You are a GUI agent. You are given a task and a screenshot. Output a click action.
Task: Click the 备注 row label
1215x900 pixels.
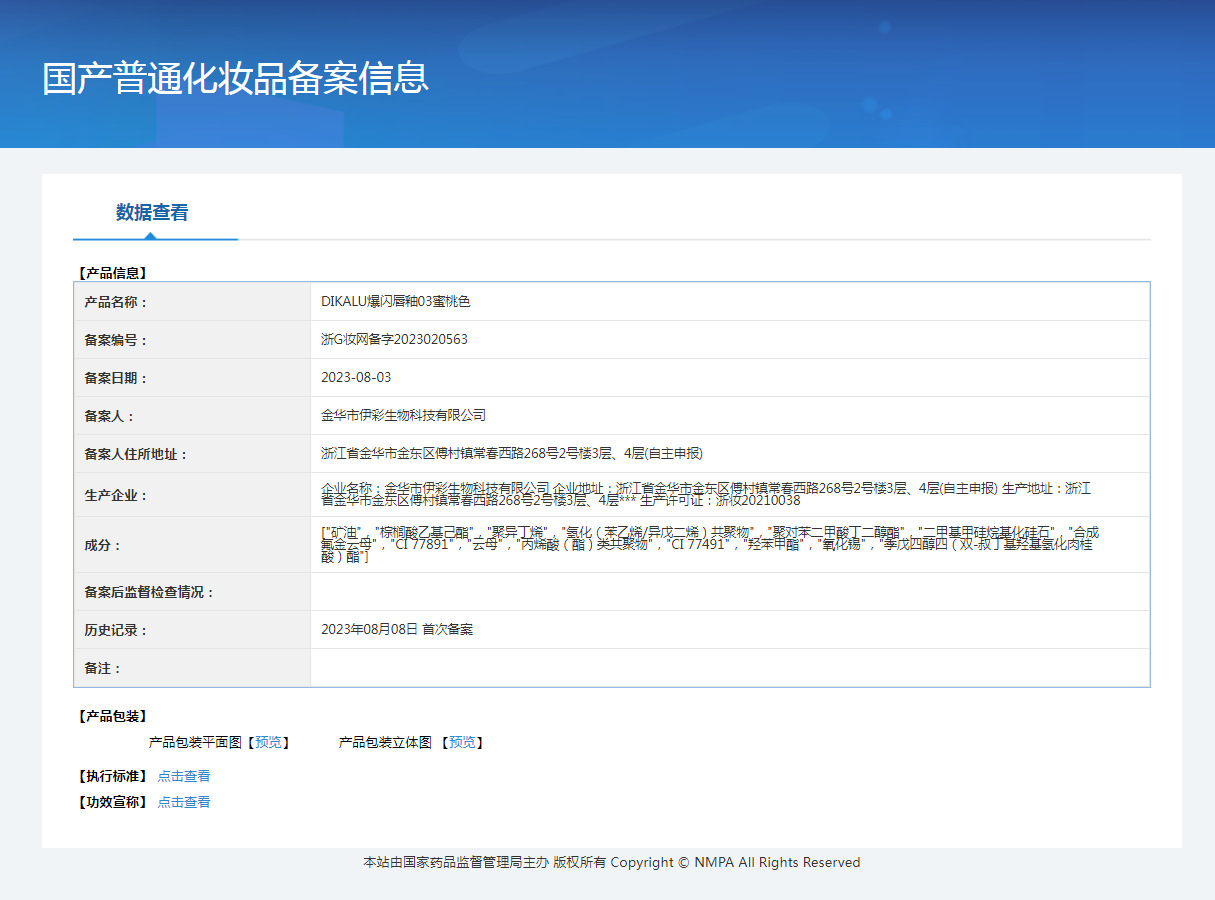click(x=103, y=668)
